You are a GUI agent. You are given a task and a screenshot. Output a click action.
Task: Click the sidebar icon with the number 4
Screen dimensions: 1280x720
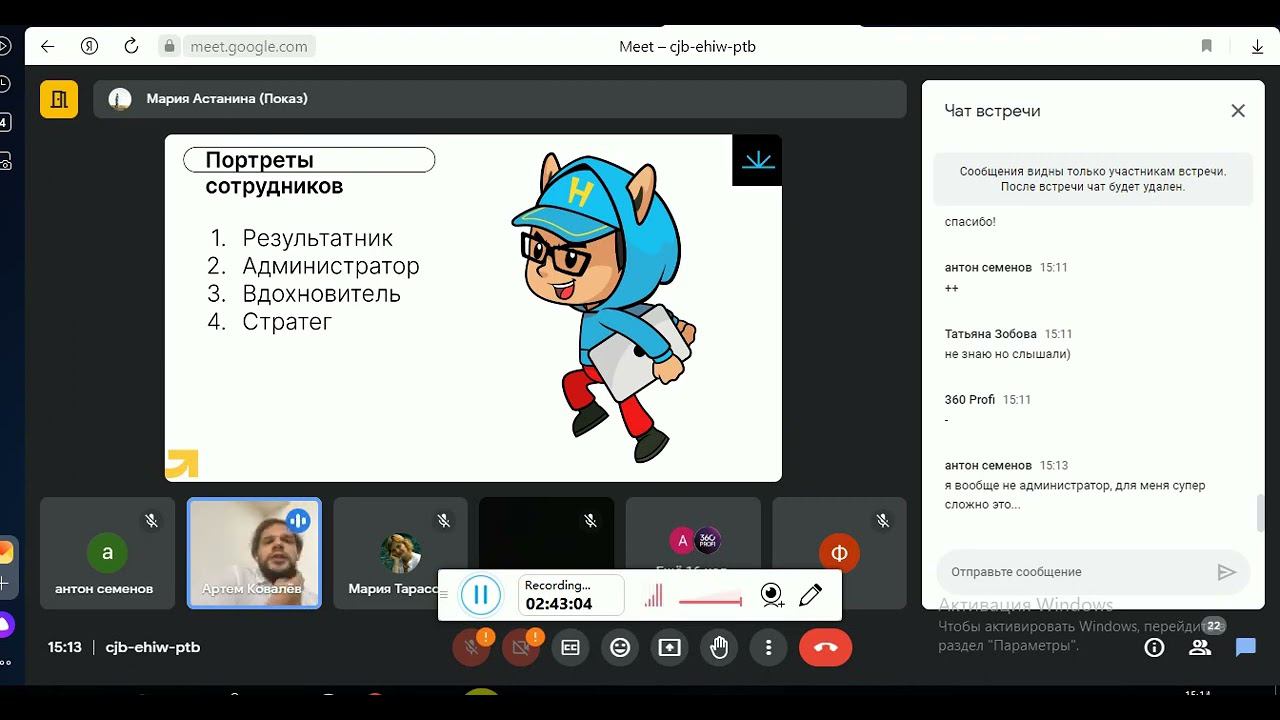click(4, 122)
